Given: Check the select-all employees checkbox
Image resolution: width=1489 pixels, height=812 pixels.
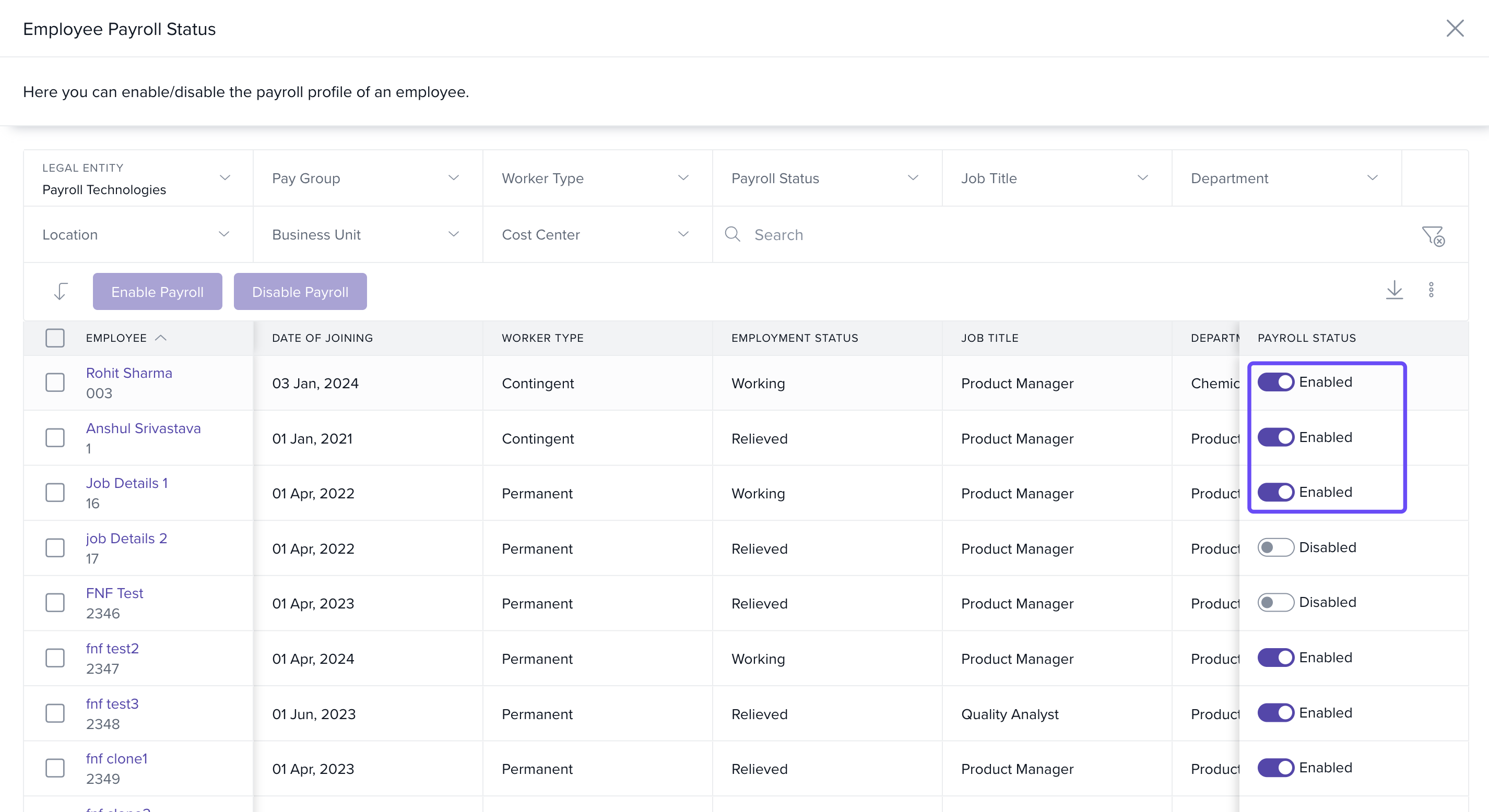Looking at the screenshot, I should click(55, 338).
